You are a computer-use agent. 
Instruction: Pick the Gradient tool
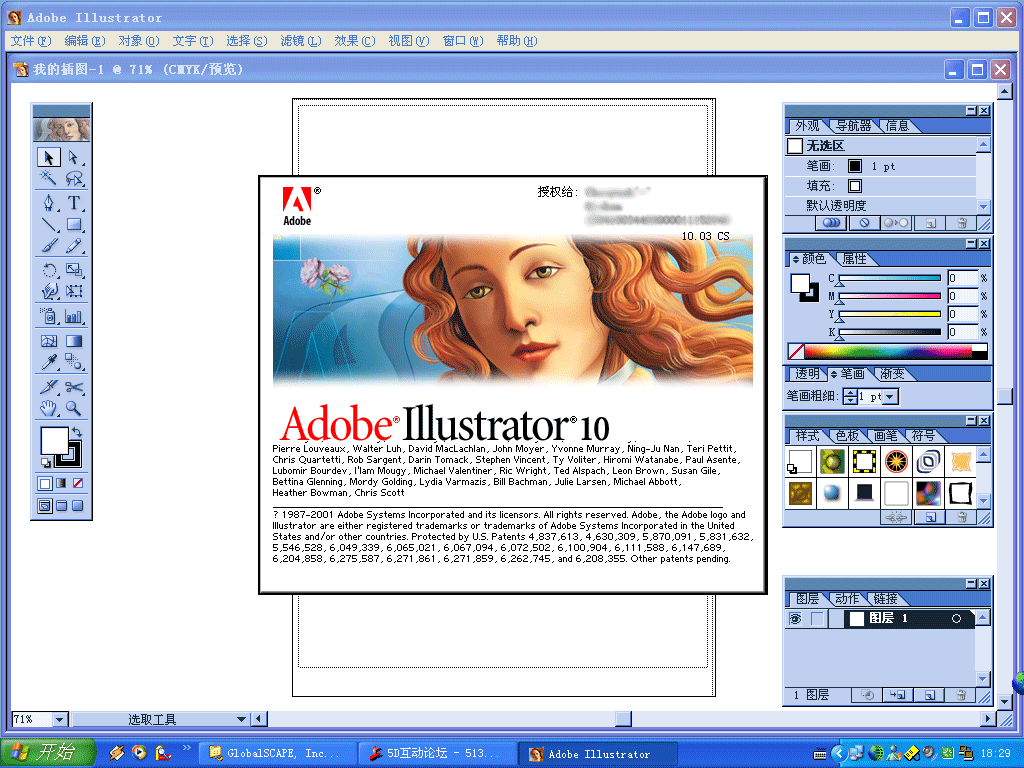pyautogui.click(x=74, y=341)
